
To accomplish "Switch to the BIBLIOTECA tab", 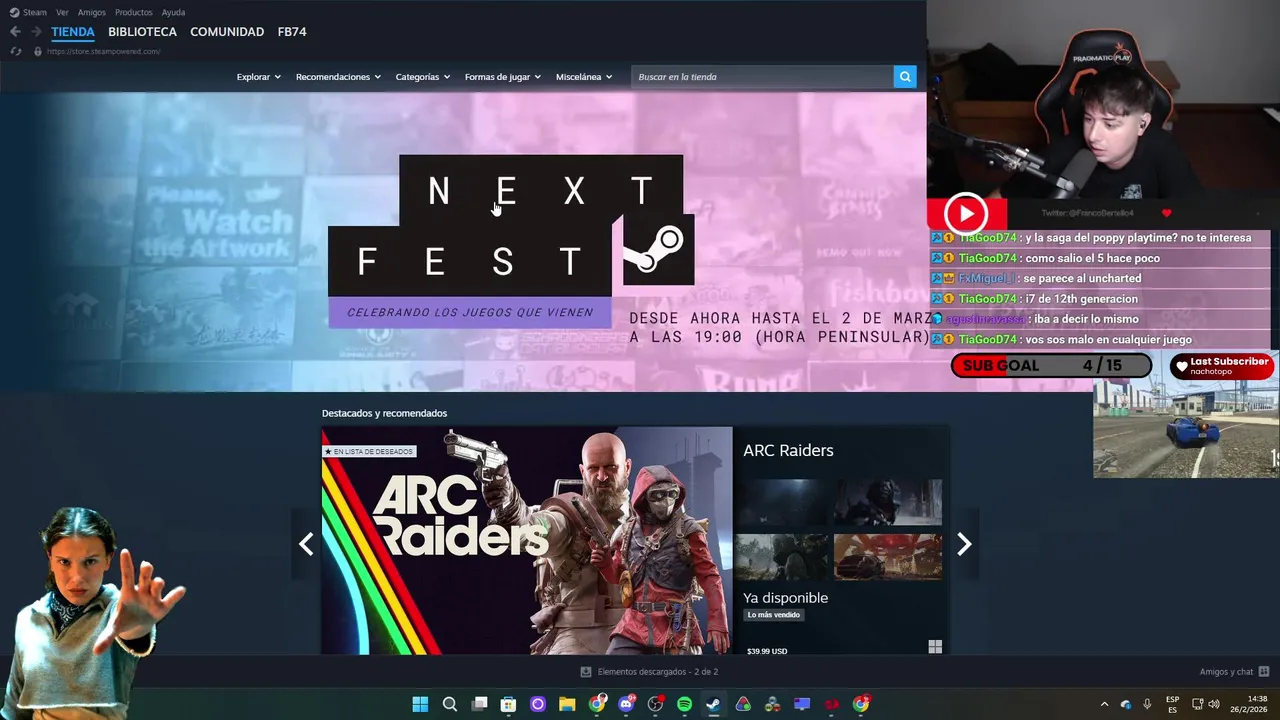I will (x=142, y=32).
